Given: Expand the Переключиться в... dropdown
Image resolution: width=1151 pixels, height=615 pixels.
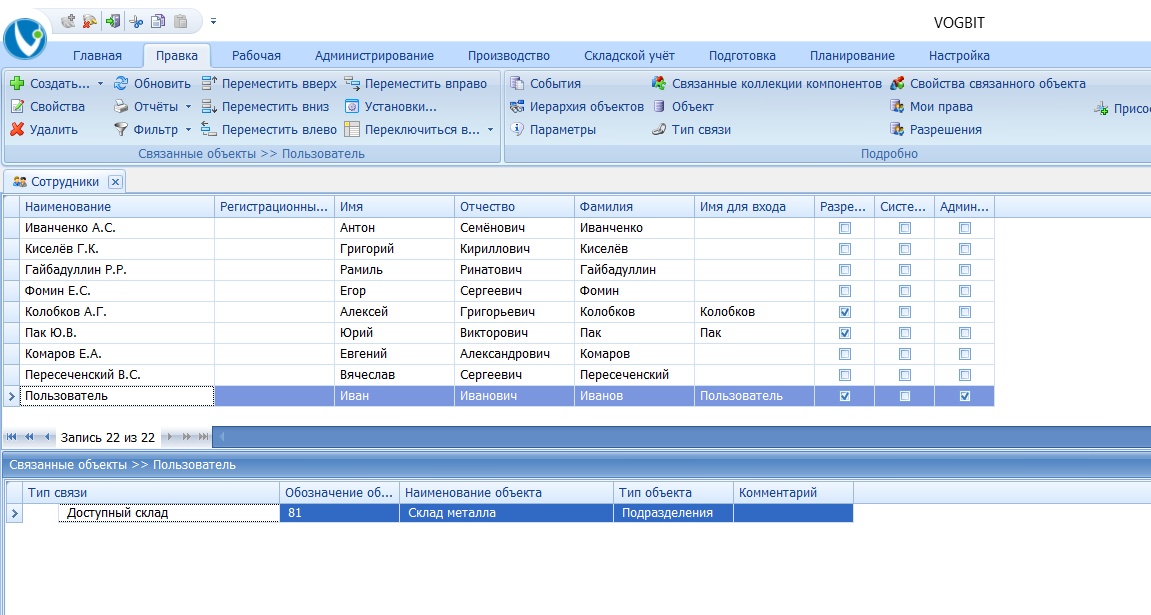Looking at the screenshot, I should 490,130.
